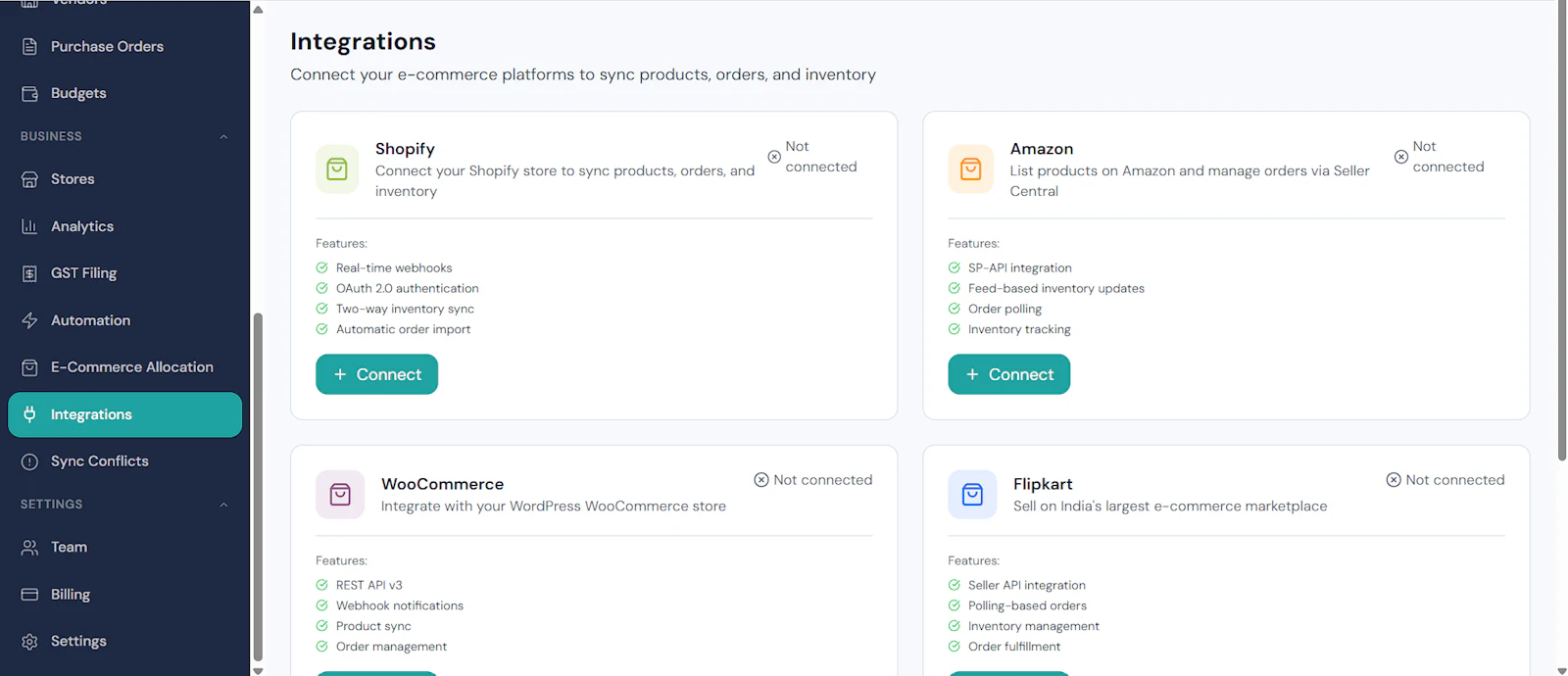Connect the Shopify integration

(376, 374)
